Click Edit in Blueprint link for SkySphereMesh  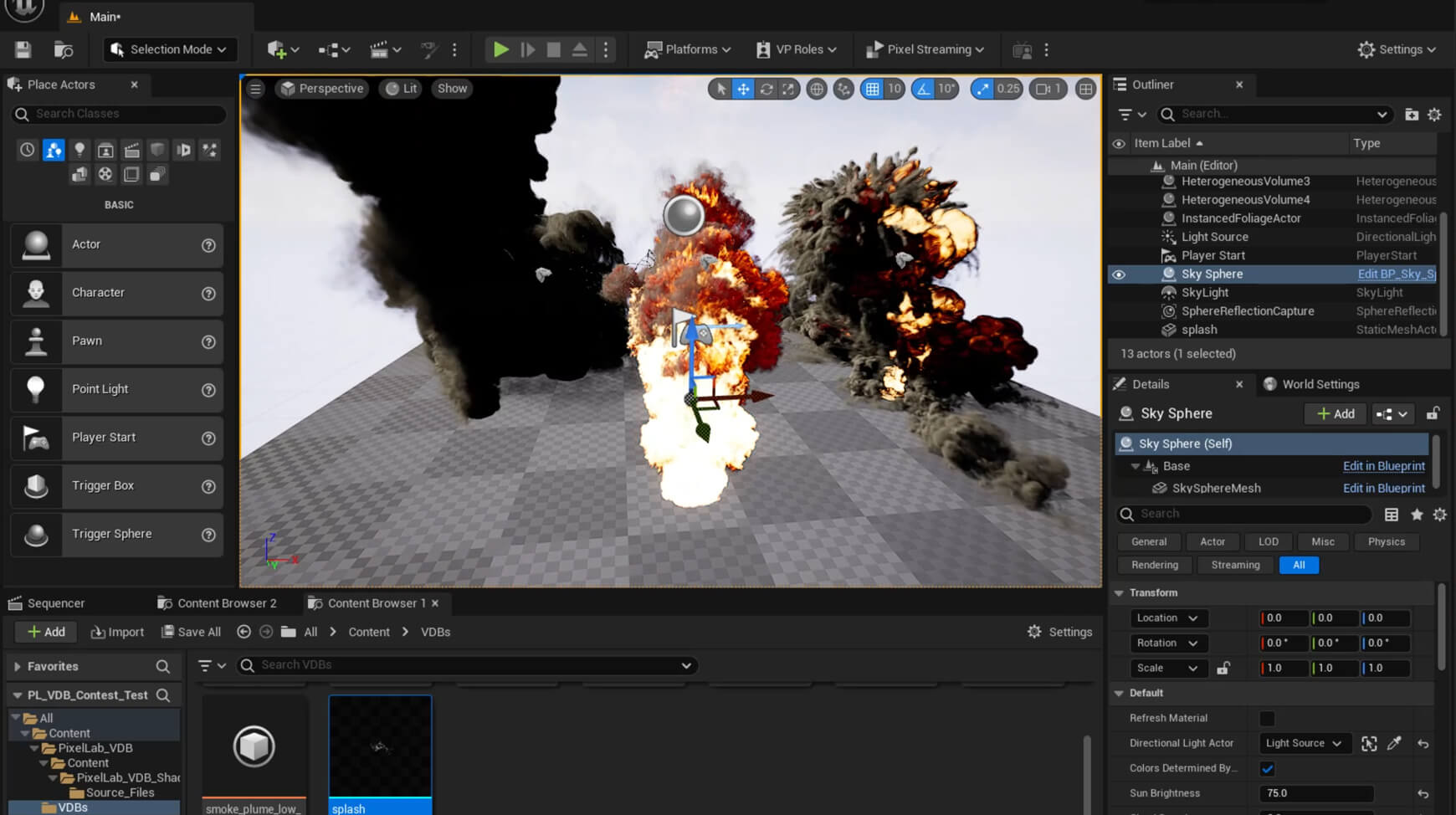(1383, 488)
